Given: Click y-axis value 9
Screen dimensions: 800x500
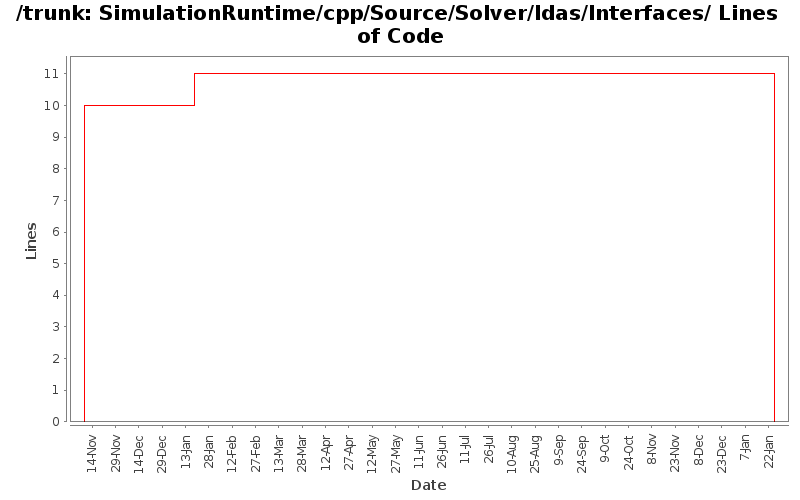Looking at the screenshot, I should click(x=56, y=137).
